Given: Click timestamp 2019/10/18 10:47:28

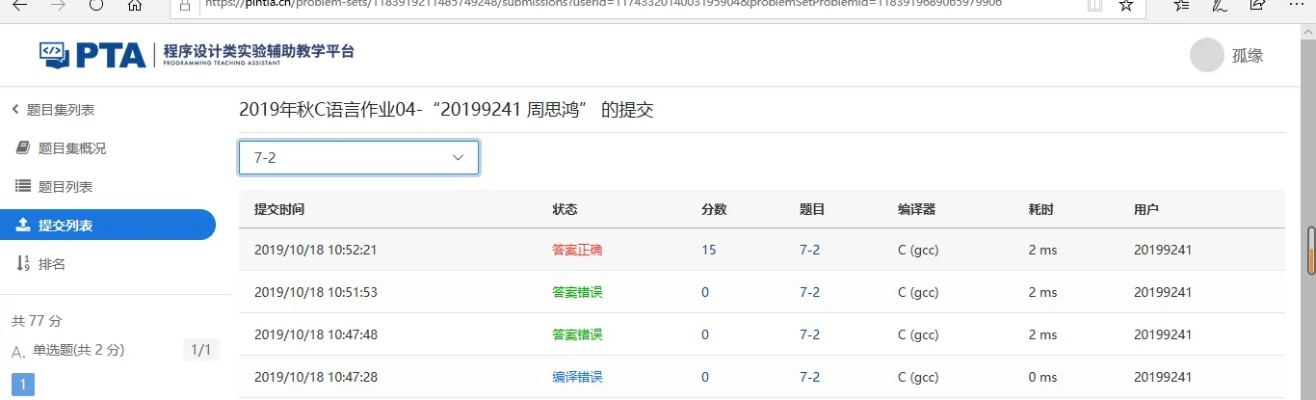Looking at the screenshot, I should [315, 377].
